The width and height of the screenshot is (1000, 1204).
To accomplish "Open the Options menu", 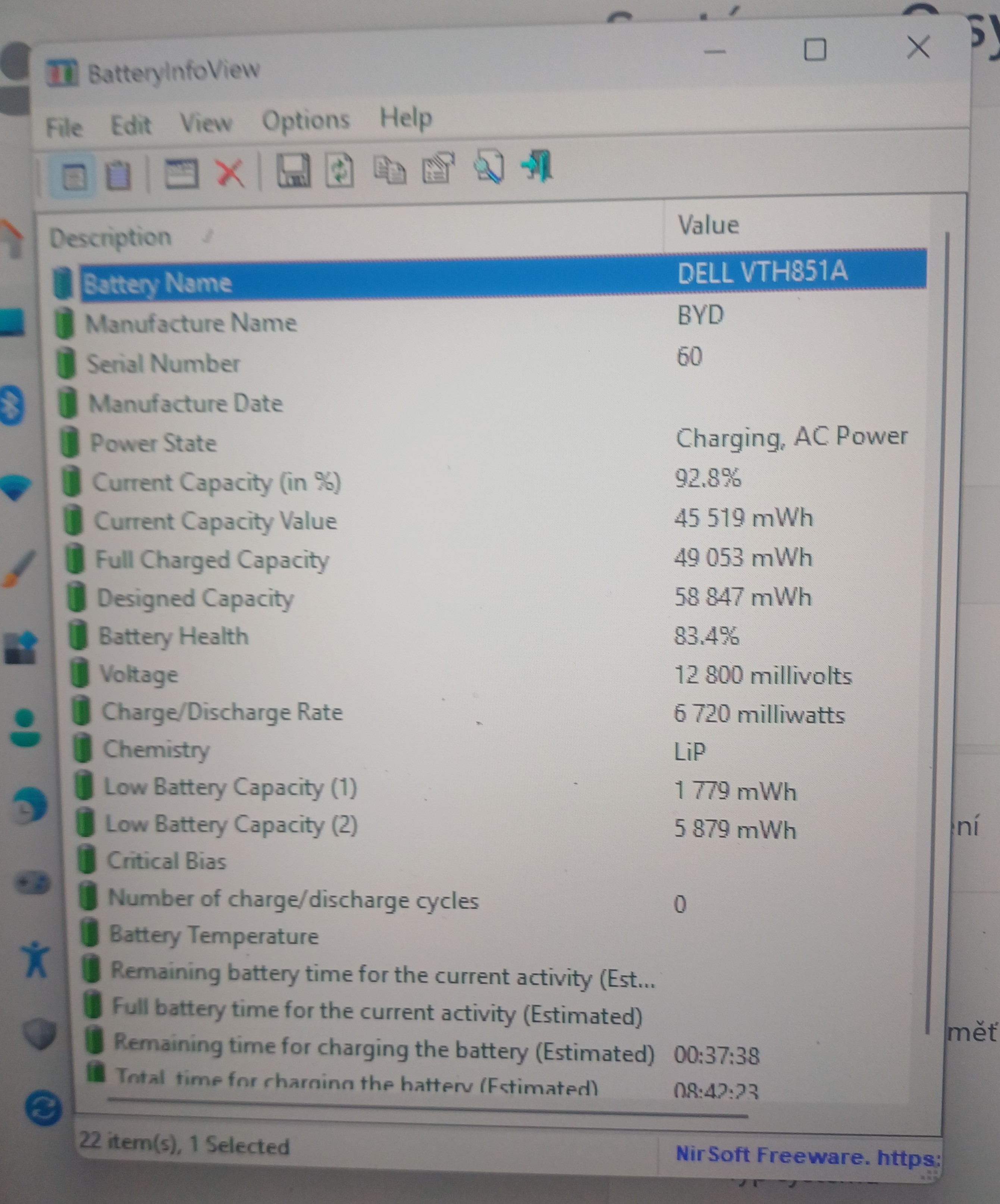I will (305, 120).
